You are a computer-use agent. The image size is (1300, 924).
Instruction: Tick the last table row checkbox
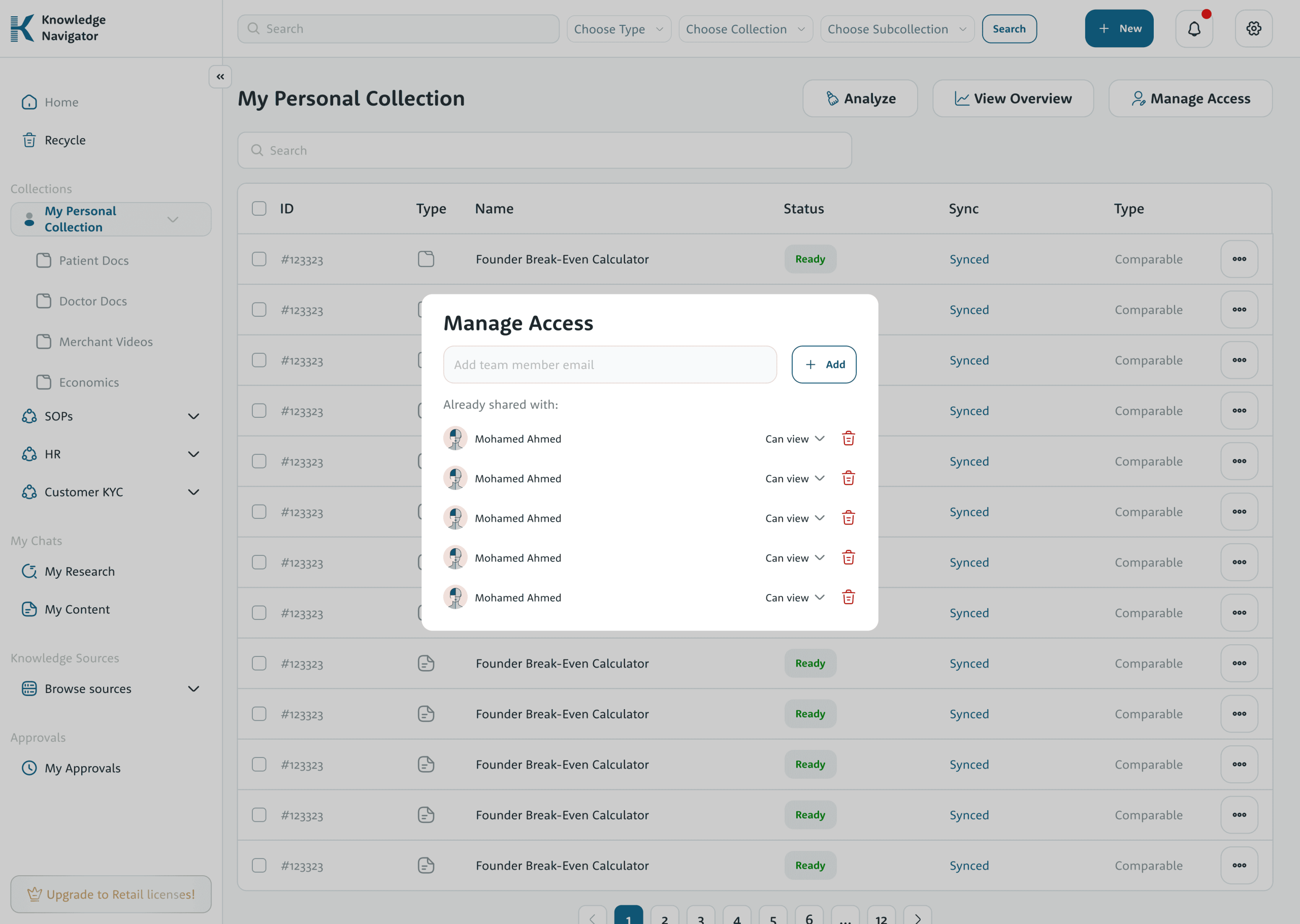259,865
